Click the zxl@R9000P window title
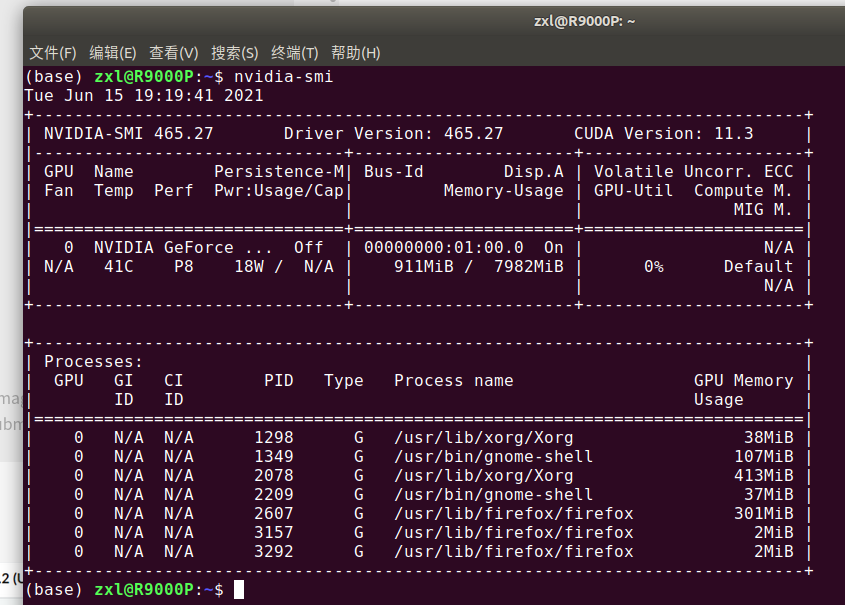 point(584,21)
